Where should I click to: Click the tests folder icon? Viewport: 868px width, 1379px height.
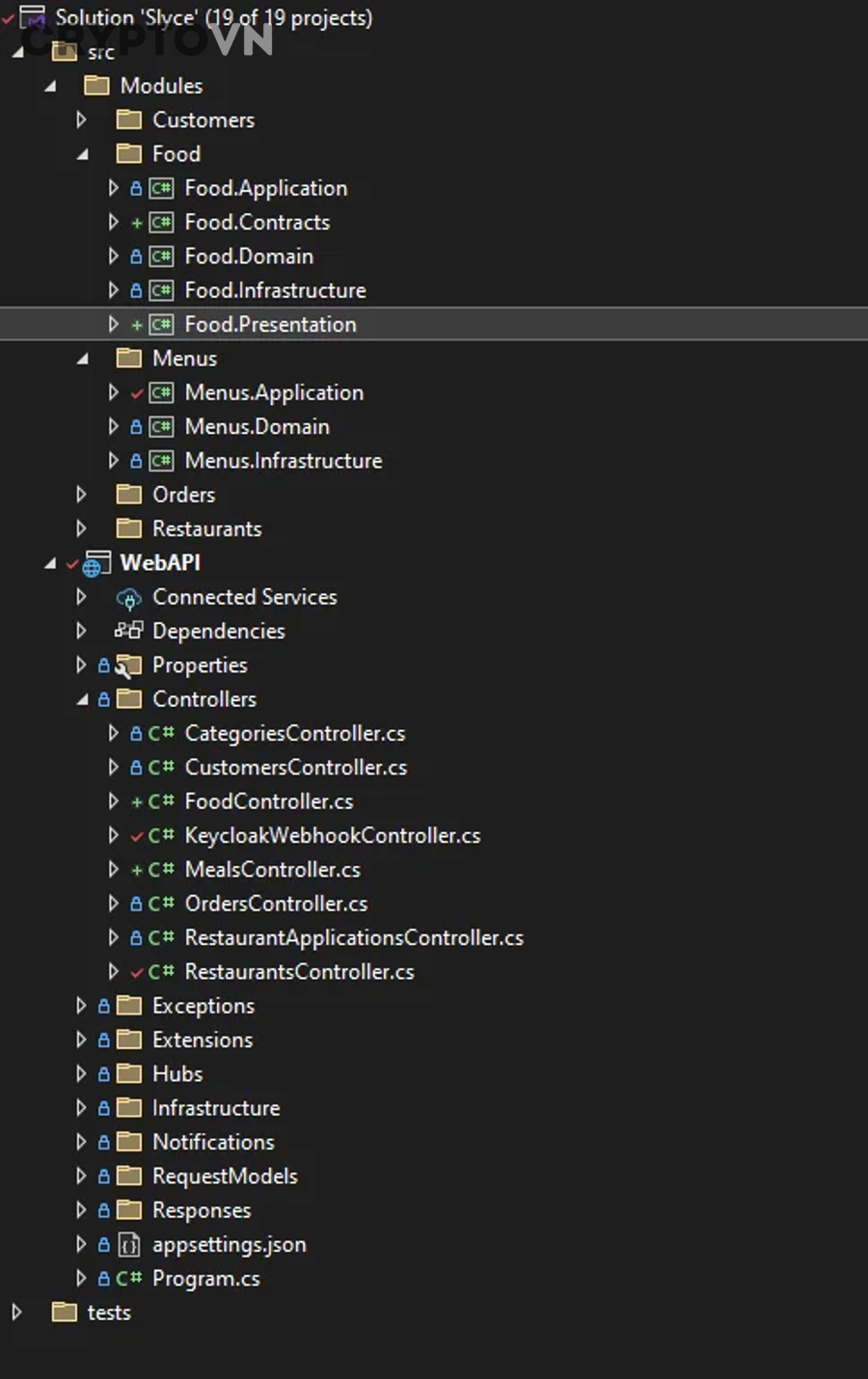65,1311
